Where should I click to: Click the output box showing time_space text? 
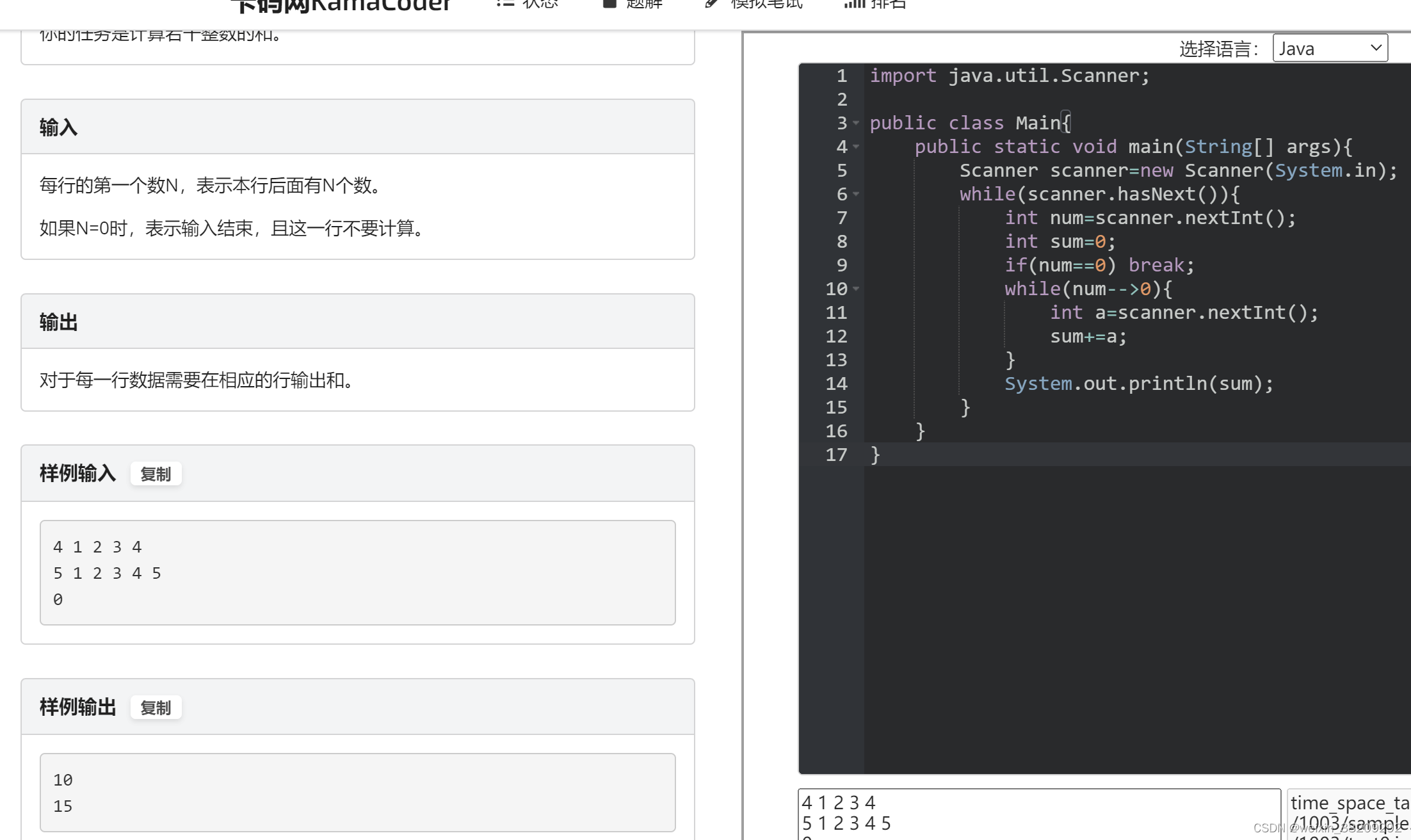coord(1349,814)
